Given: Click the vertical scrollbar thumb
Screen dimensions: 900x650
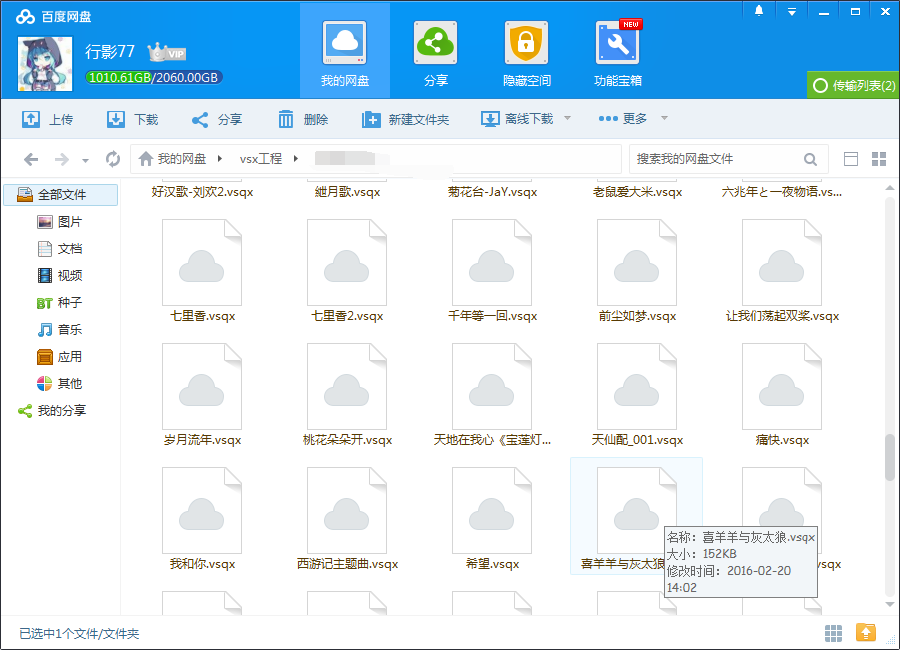Looking at the screenshot, I should tap(890, 457).
